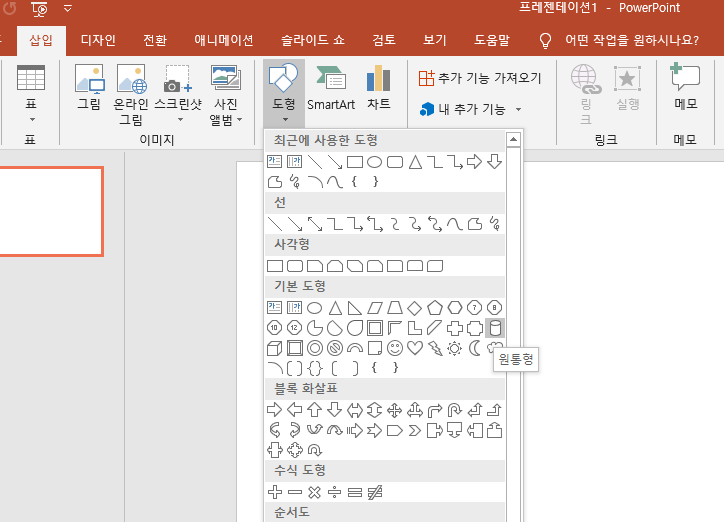
Task: Select the donut ring shape
Action: pos(315,348)
